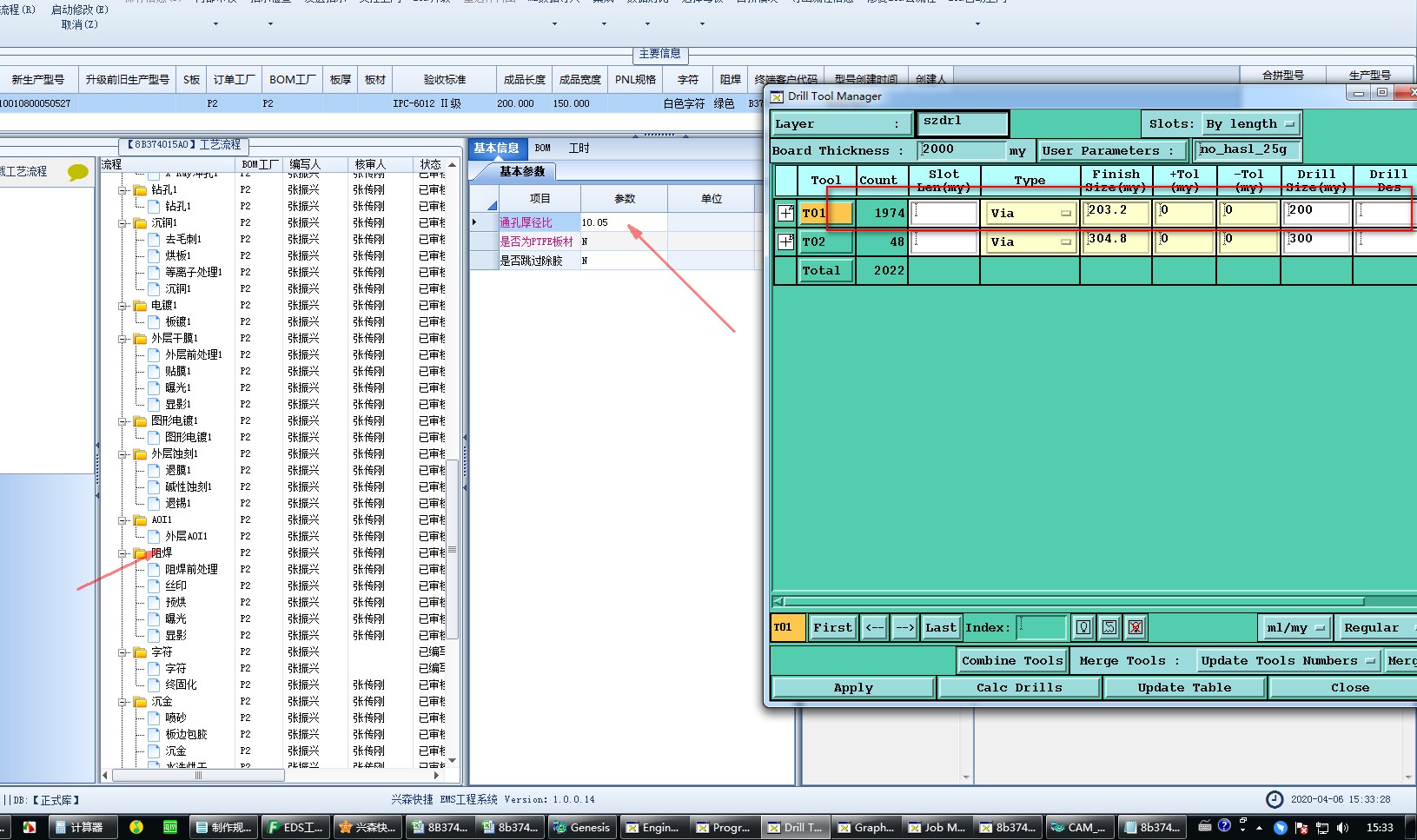
Task: Open the Update Tools Numbers dropdown
Action: point(1288,661)
